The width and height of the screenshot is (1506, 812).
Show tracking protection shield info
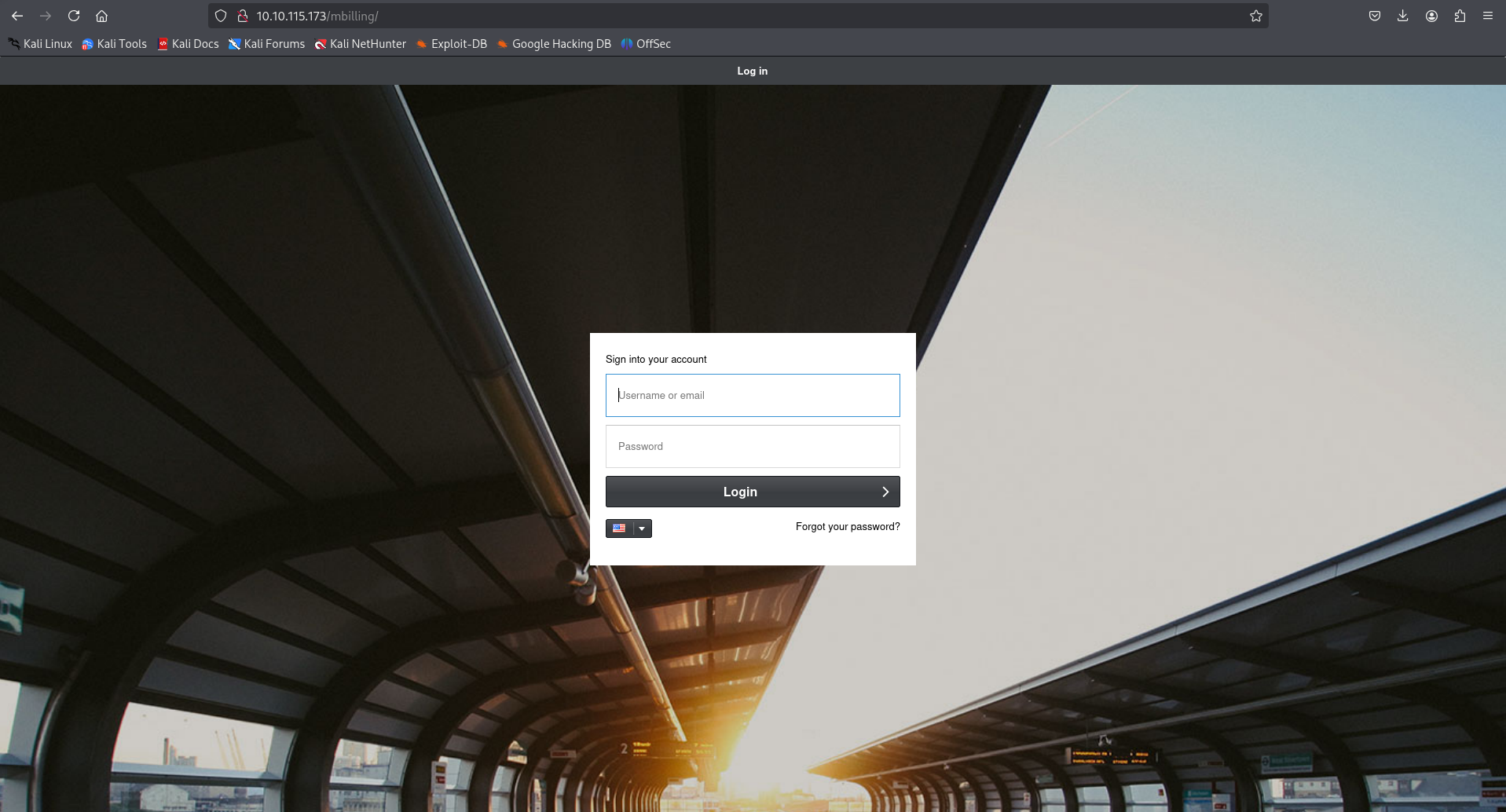click(221, 16)
